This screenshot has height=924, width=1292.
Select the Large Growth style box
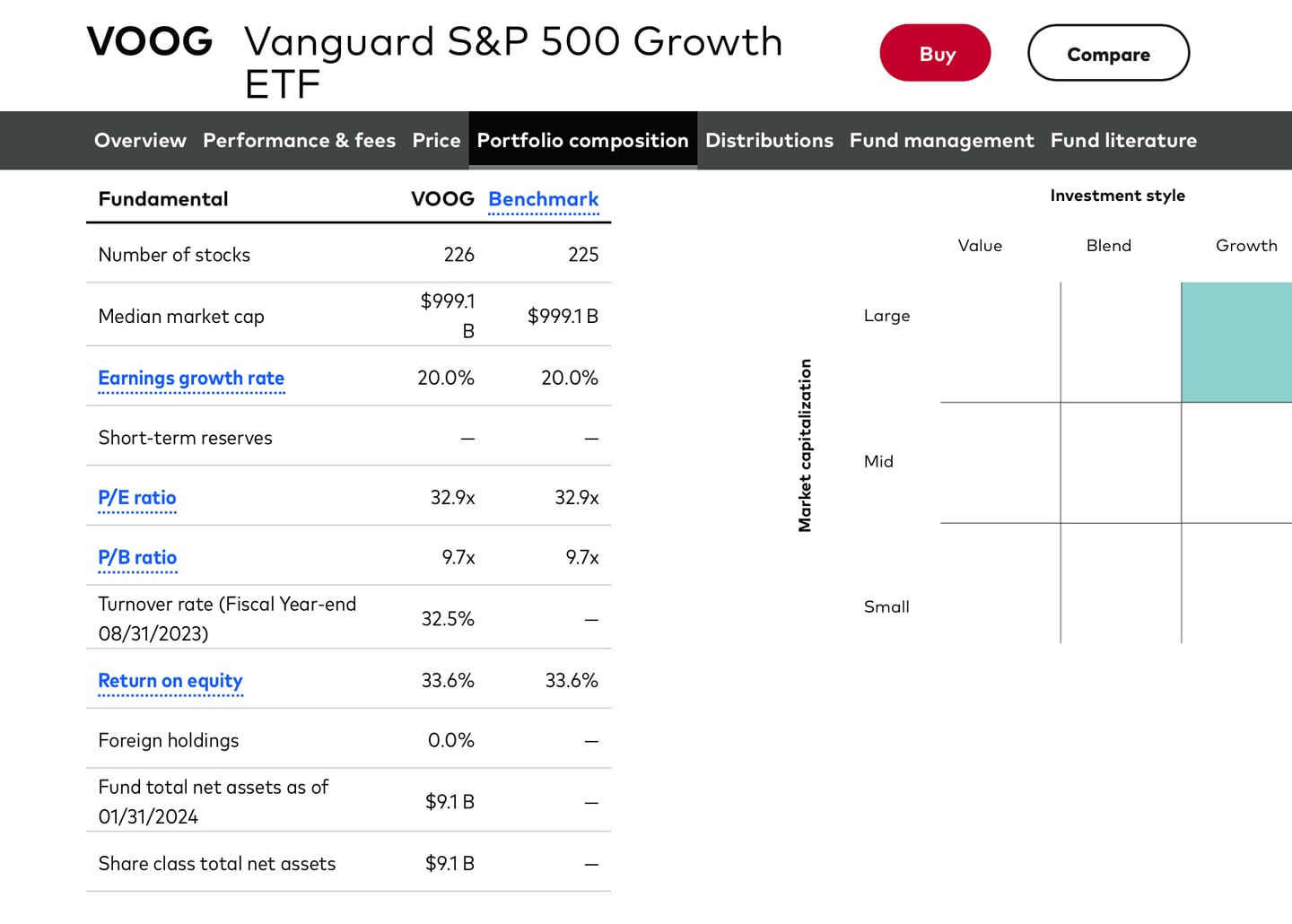pyautogui.click(x=1238, y=342)
